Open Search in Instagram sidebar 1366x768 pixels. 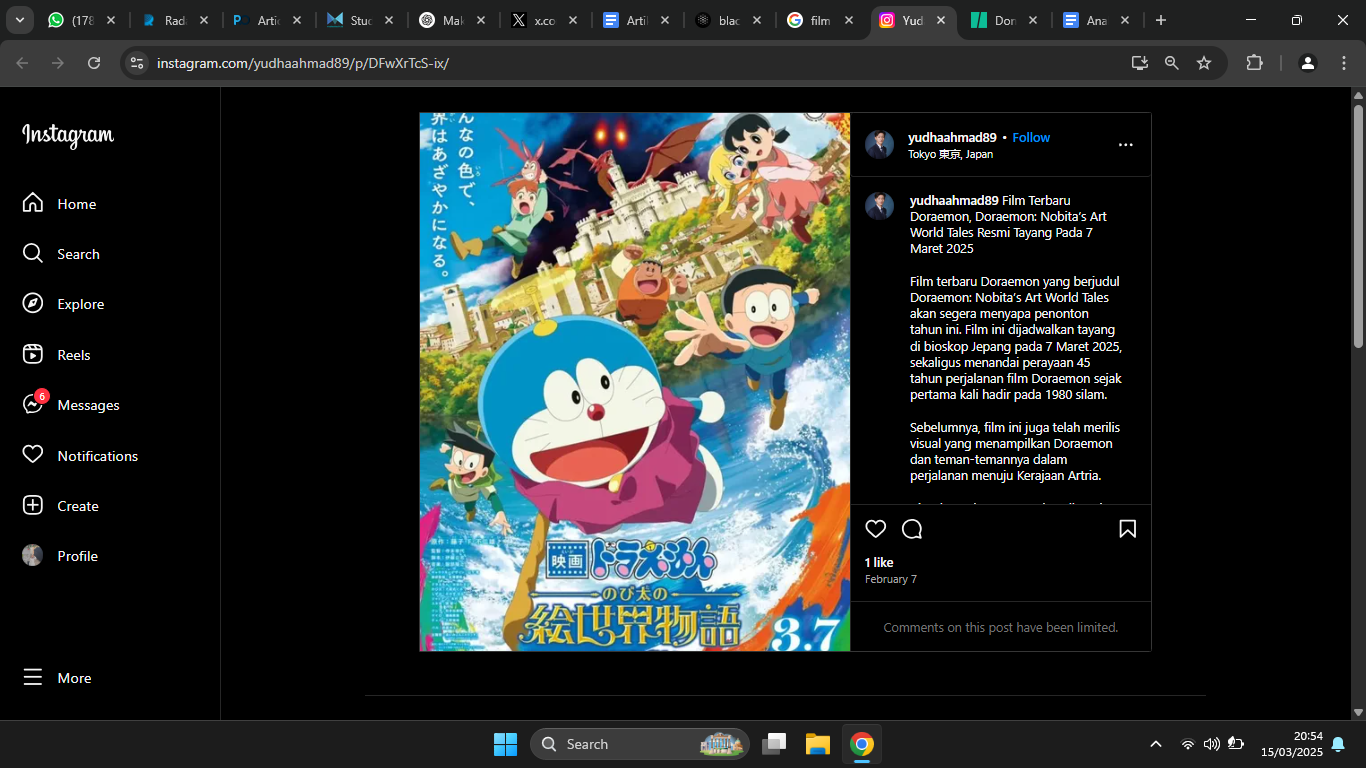61,254
